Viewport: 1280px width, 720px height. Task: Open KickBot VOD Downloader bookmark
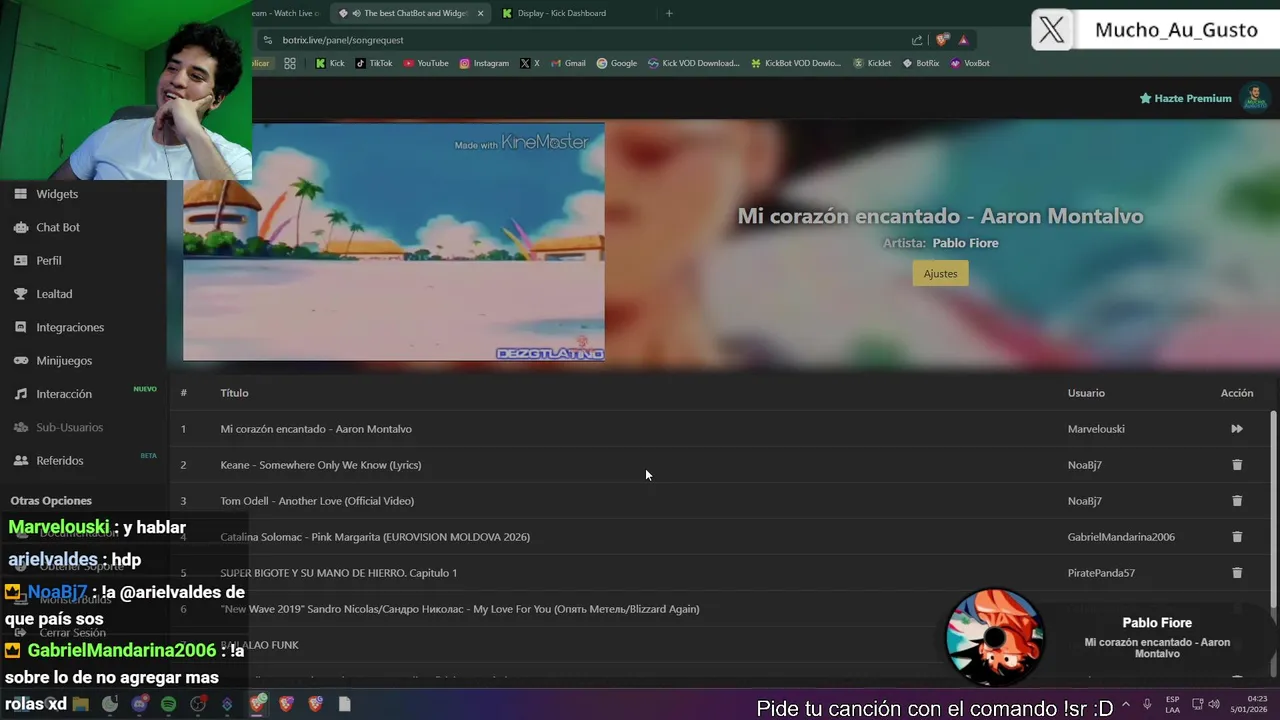(x=796, y=63)
